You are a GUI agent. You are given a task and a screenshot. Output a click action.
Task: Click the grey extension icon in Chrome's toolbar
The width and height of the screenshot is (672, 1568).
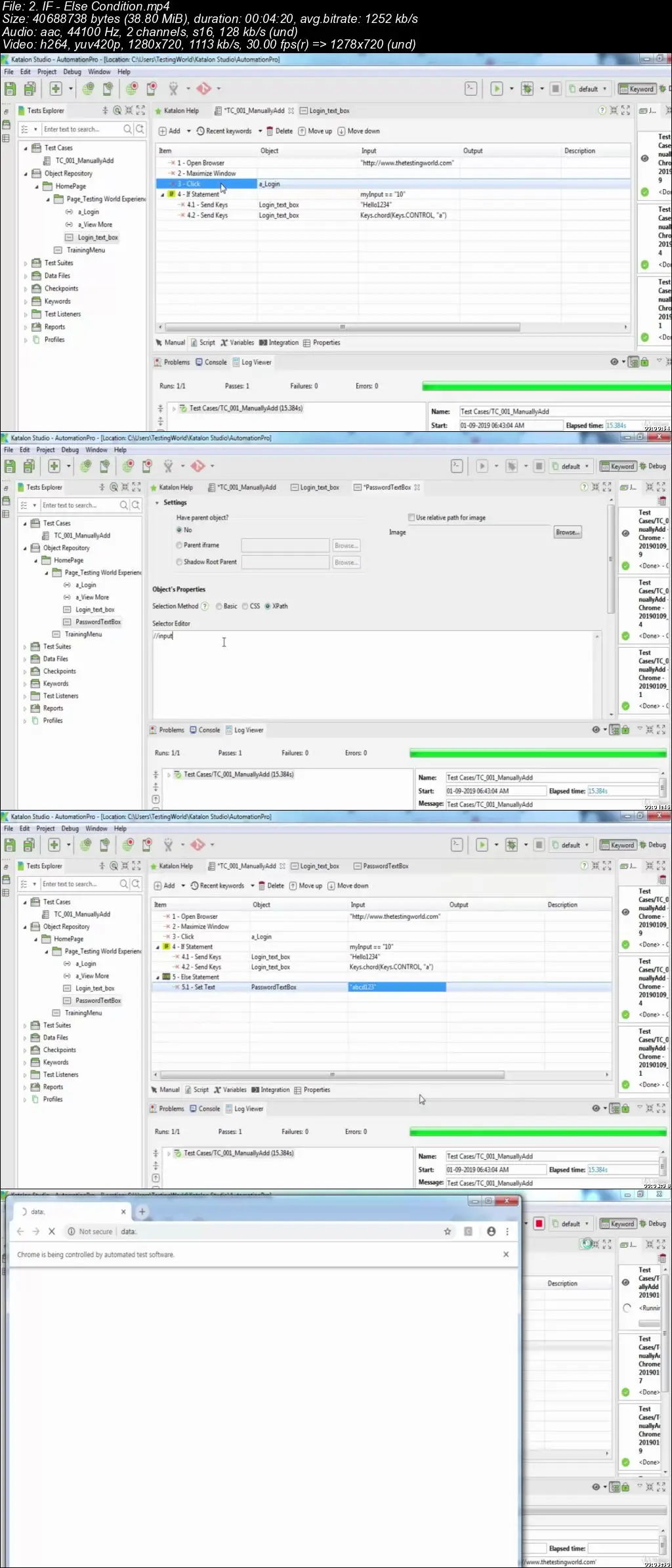pos(469,1231)
